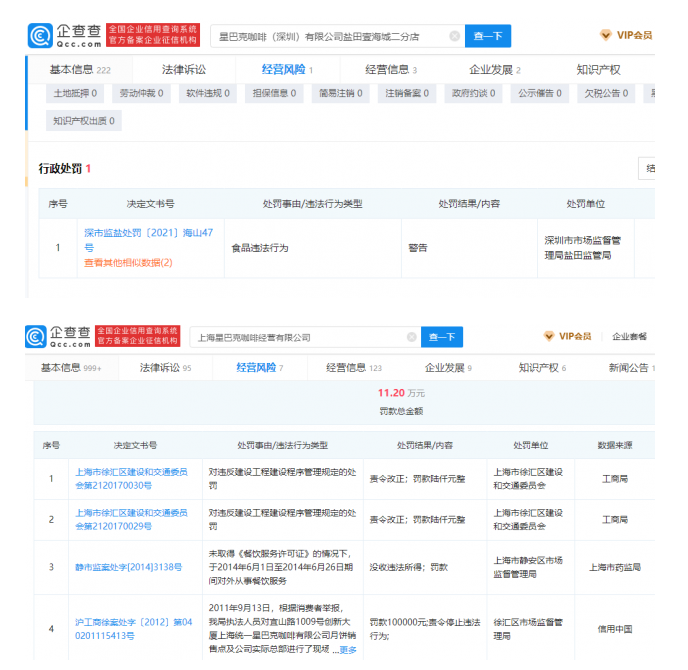This screenshot has height=670, width=688.
Task: Open the 上海市徐汇区建设和交通委员会第2120170030号 document link
Action: coord(131,479)
